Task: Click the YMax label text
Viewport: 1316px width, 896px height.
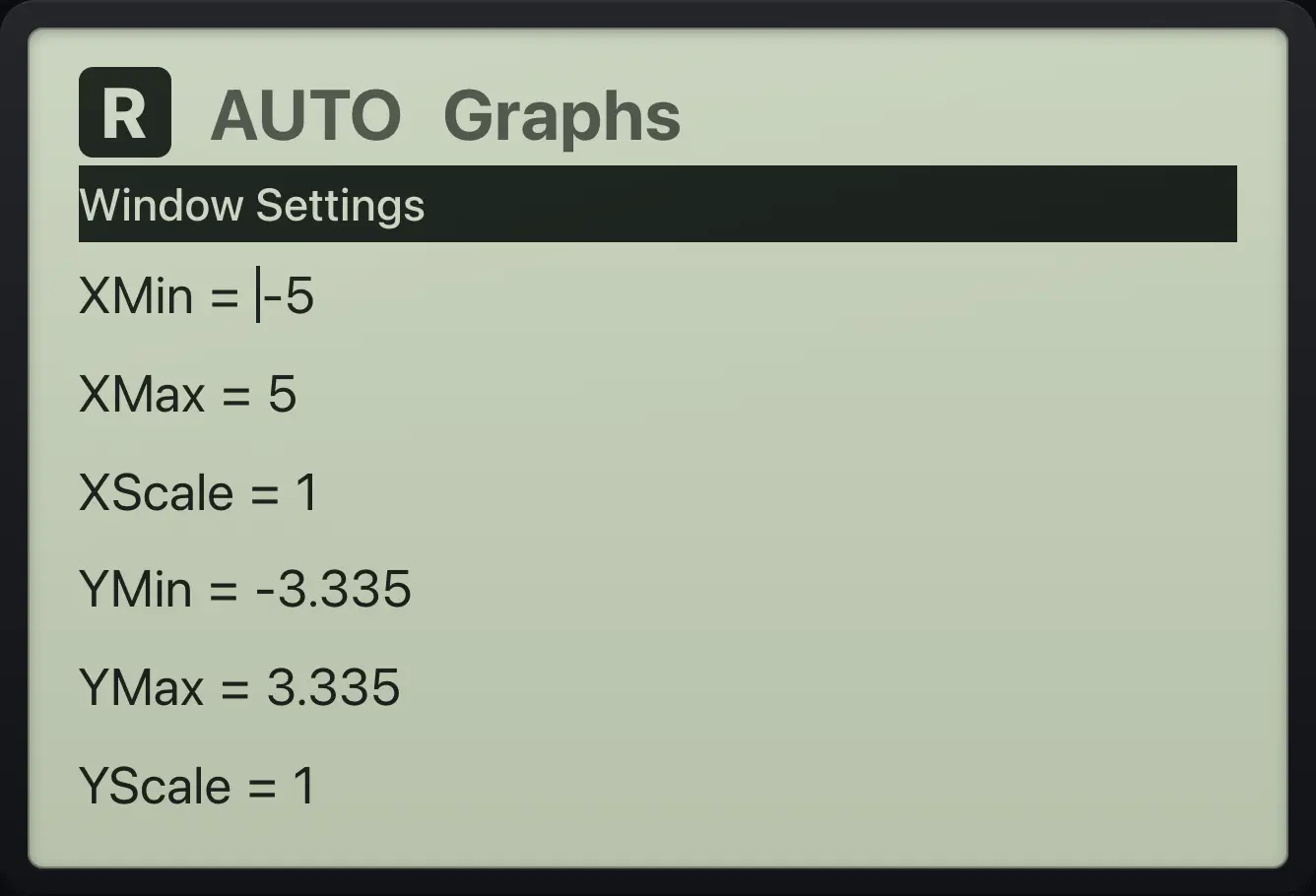Action: point(142,687)
